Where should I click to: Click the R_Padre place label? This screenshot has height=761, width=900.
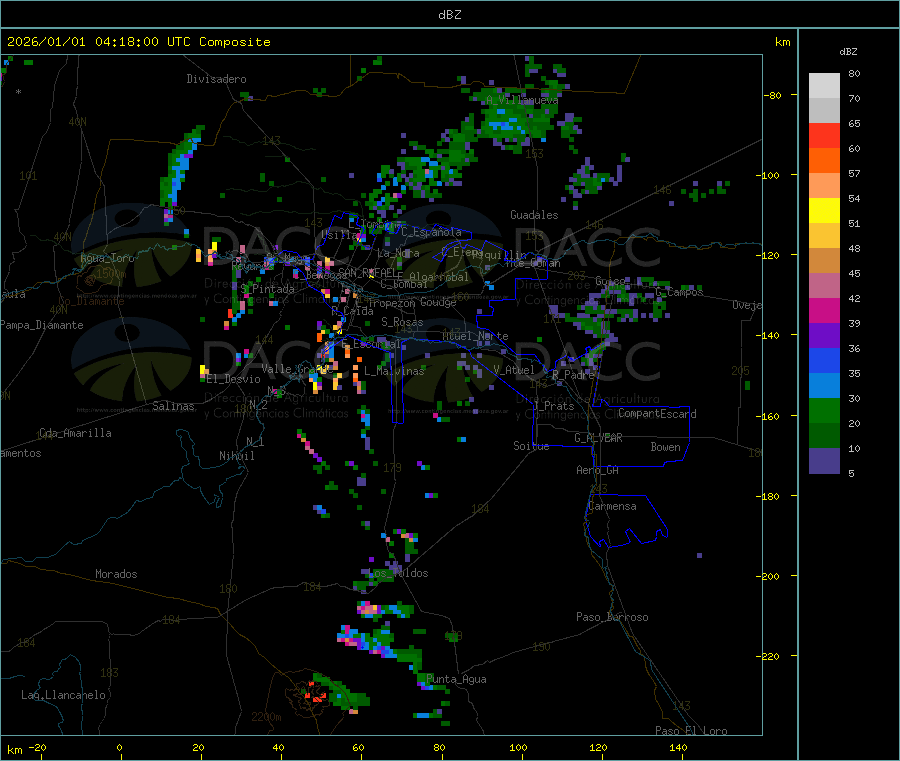click(573, 375)
